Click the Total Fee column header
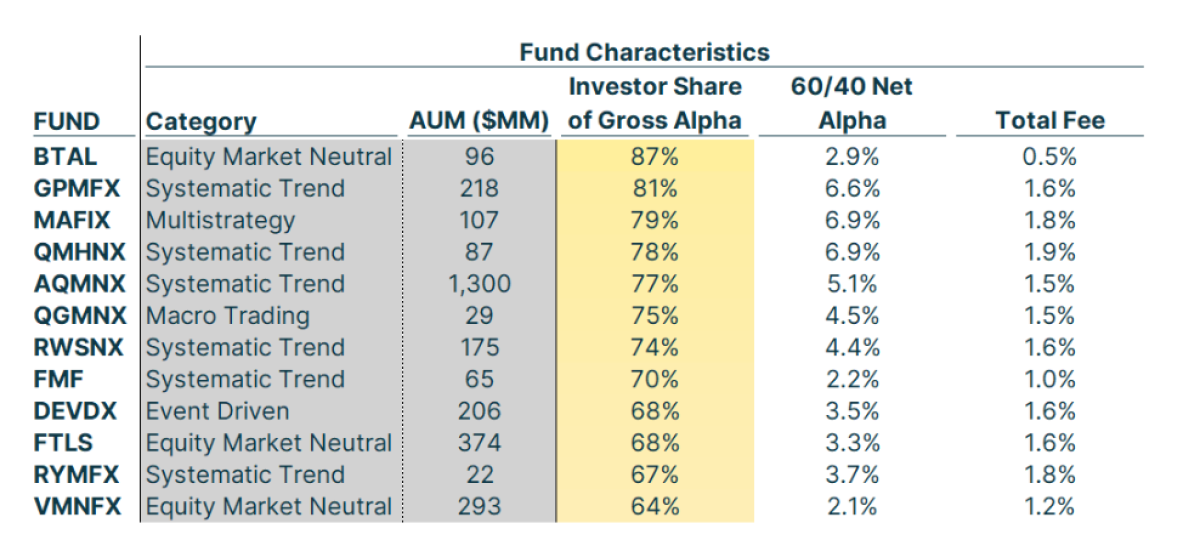This screenshot has height=540, width=1200. [1050, 122]
